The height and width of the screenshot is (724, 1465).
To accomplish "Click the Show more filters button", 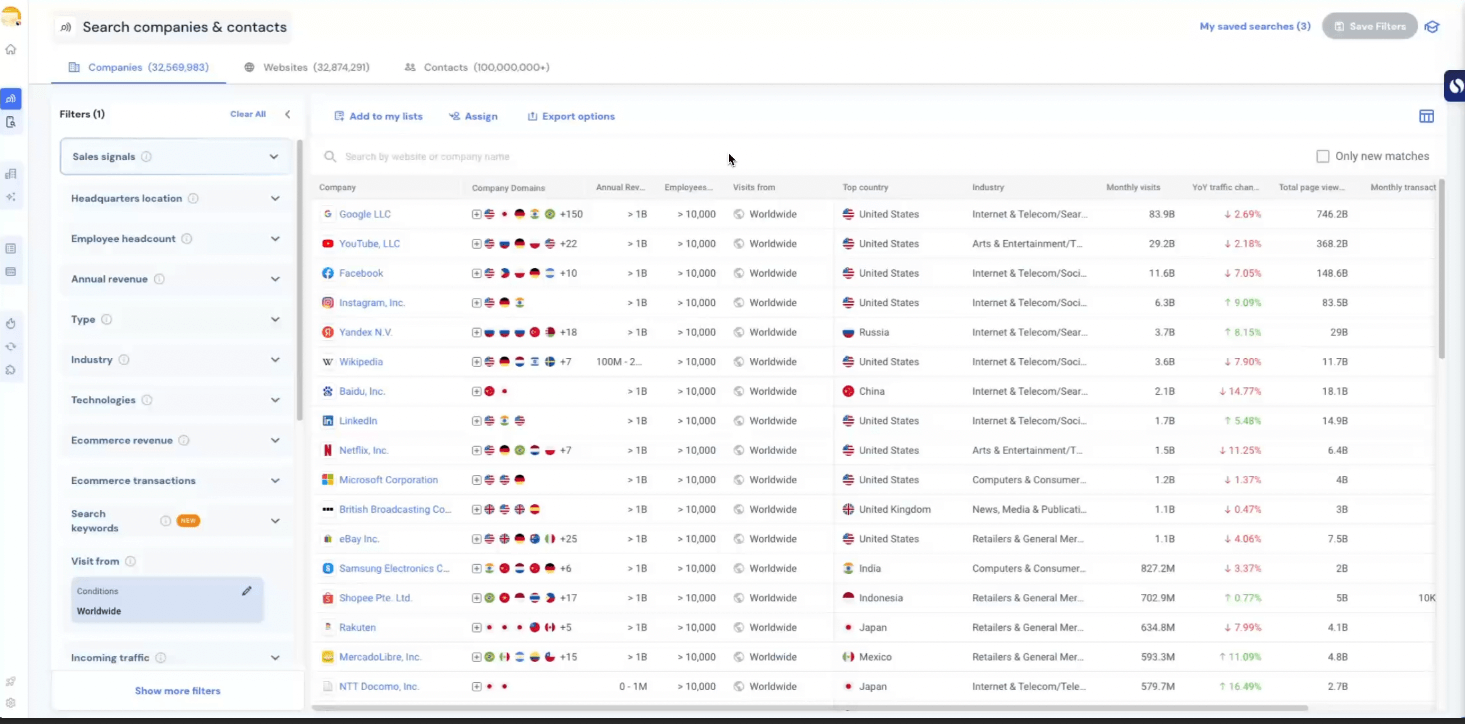I will [x=176, y=690].
